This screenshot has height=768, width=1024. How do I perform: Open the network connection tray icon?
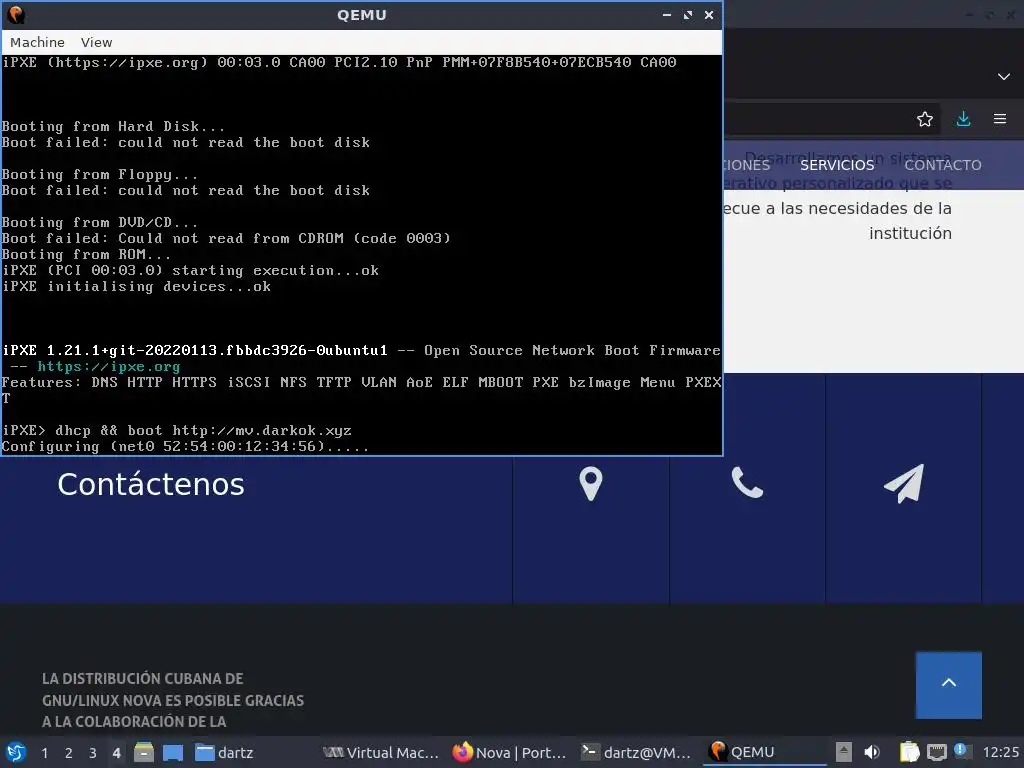tap(936, 753)
